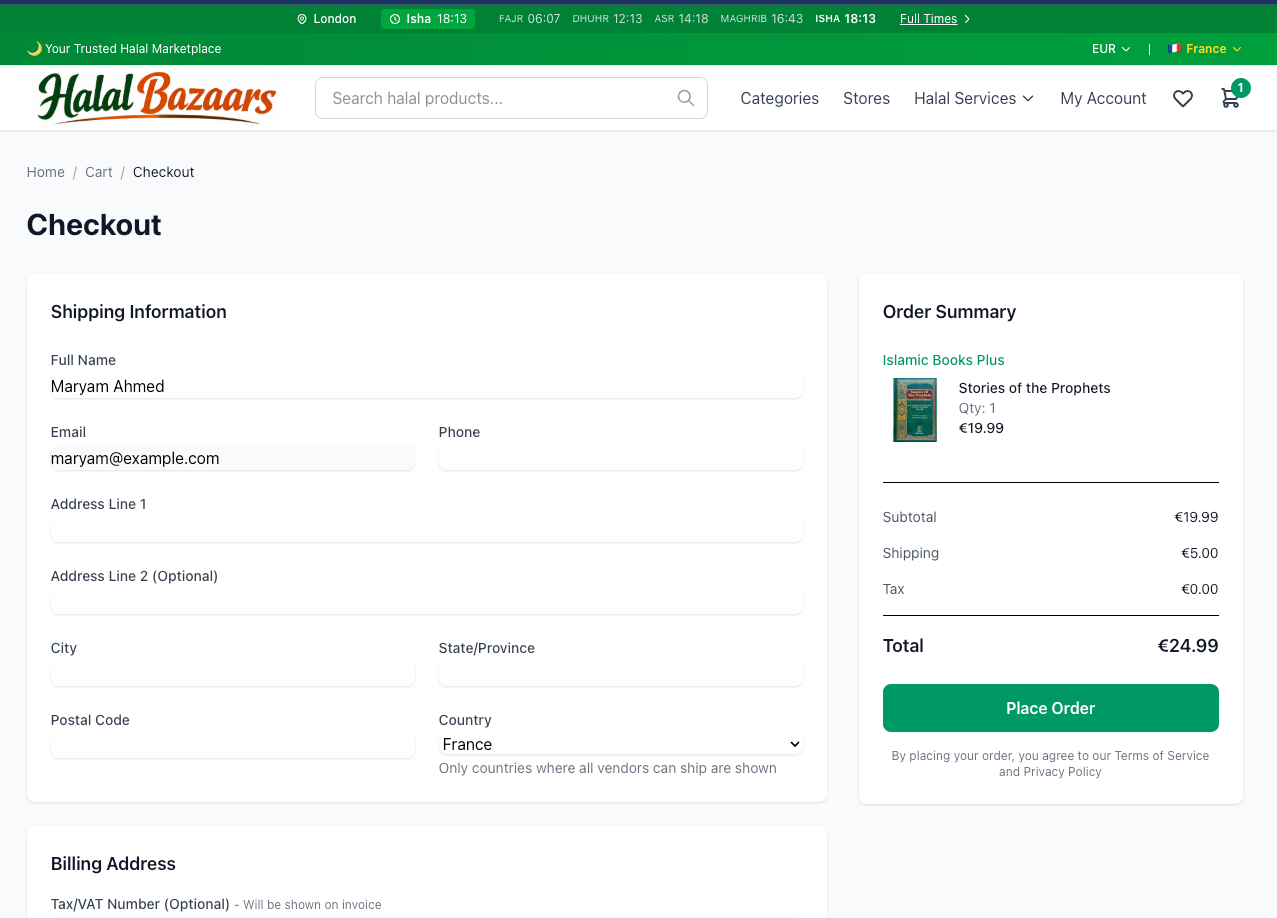This screenshot has height=918, width=1277.
Task: Click the Halal Bazaars logo
Action: pos(157,98)
